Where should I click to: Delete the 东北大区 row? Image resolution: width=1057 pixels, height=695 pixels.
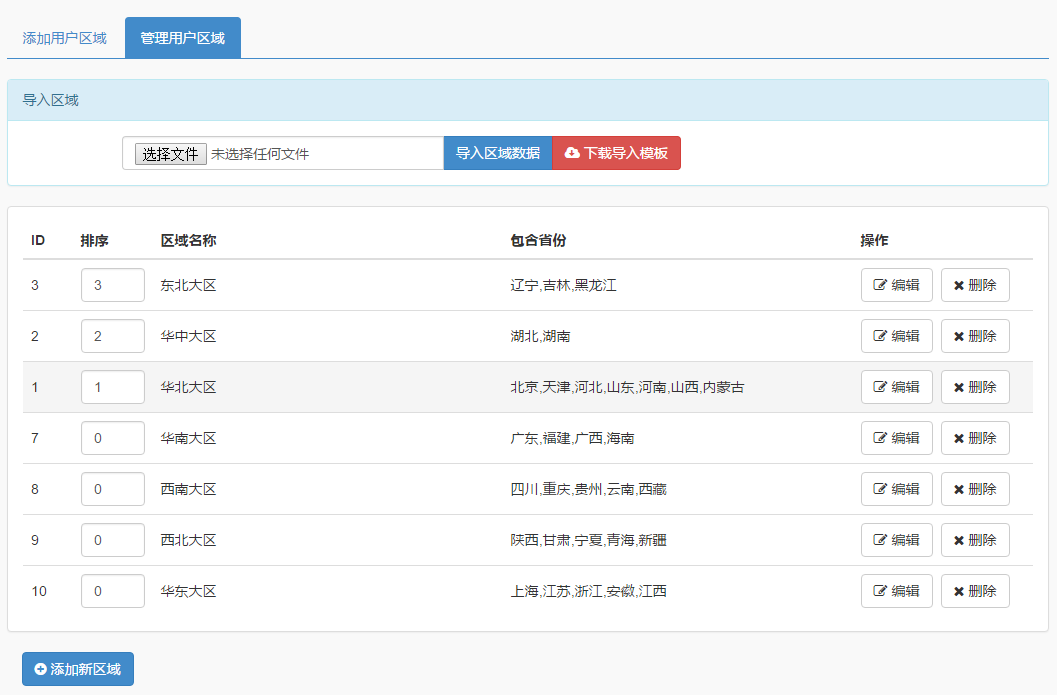(975, 285)
